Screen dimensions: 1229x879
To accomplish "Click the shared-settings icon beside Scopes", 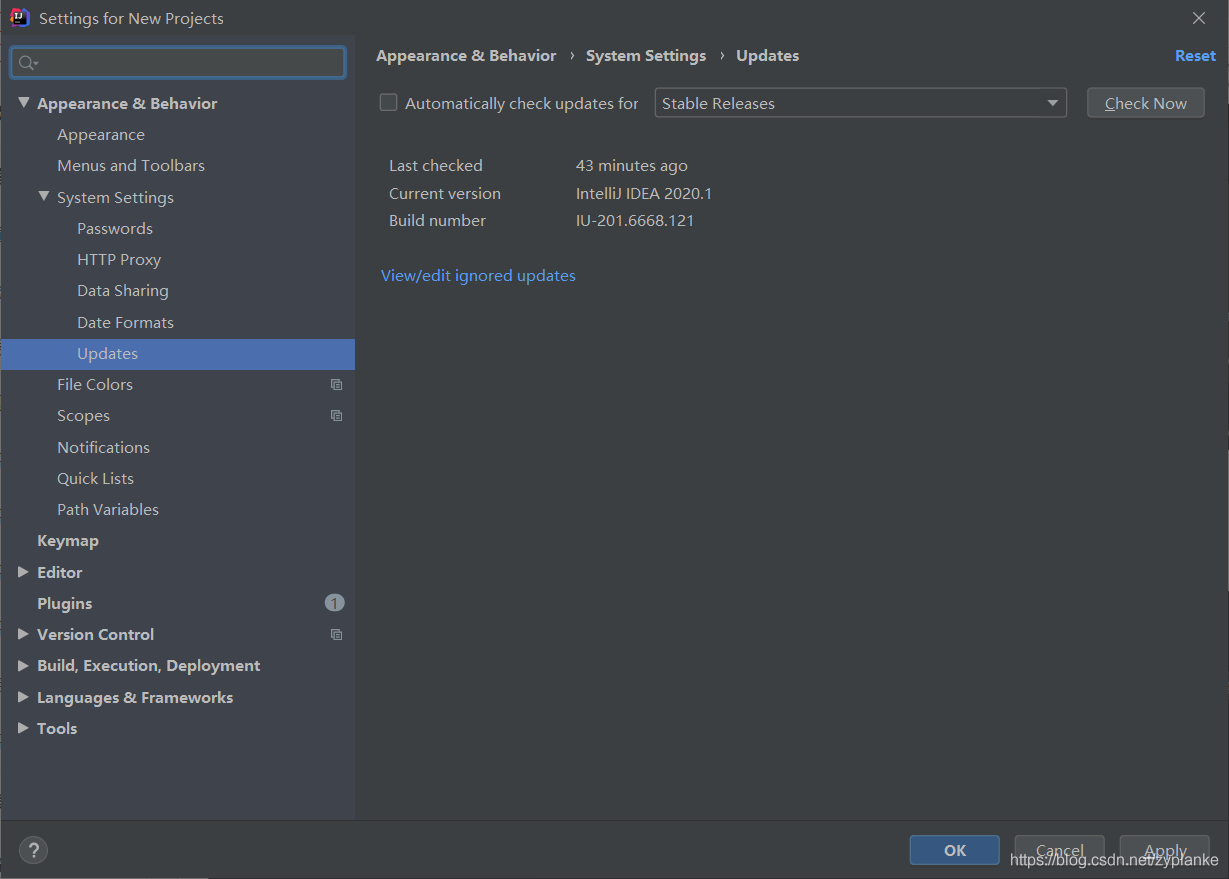I will 336,415.
